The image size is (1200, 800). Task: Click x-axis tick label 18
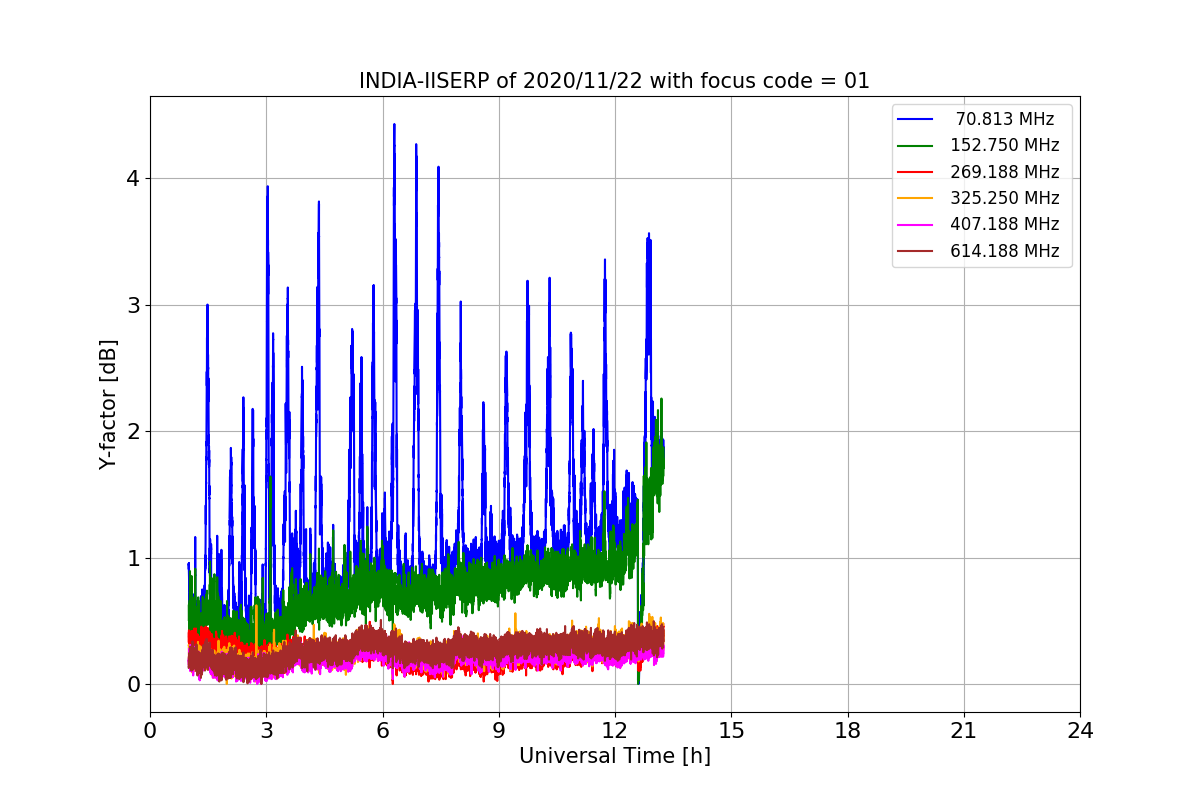848,731
